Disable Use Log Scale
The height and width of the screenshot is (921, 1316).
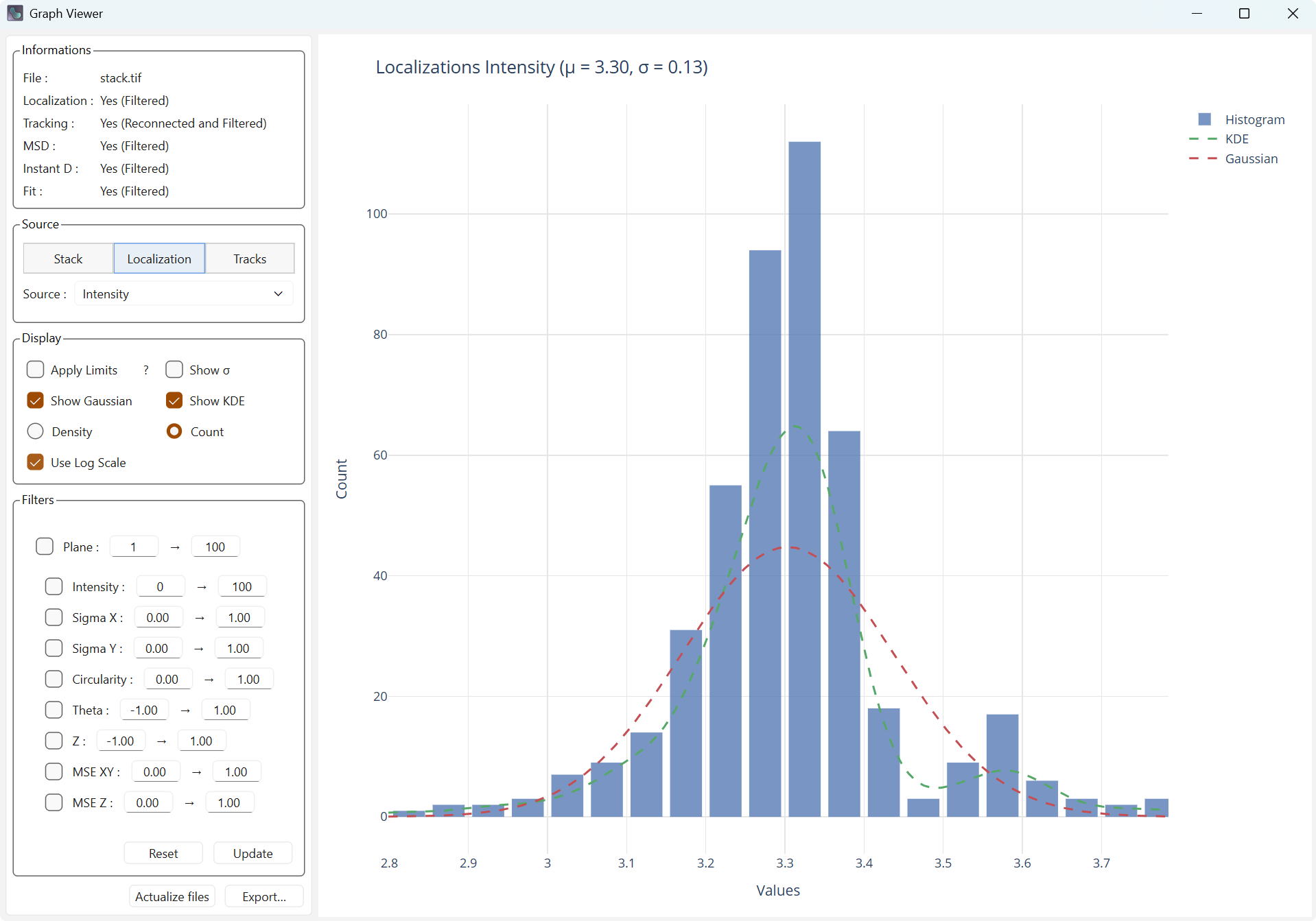(x=36, y=463)
